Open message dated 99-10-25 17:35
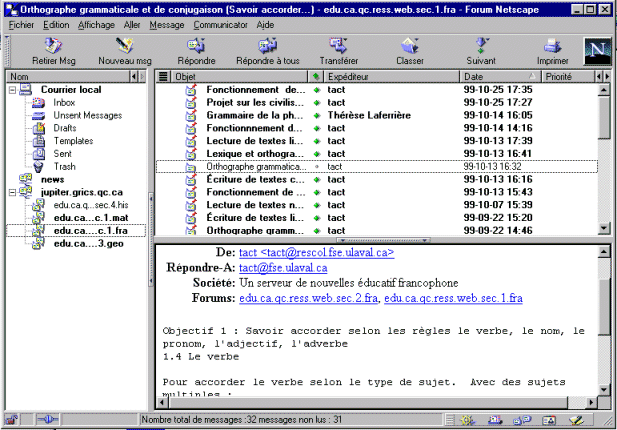Viewport: 617px width, 430px height. [376, 90]
